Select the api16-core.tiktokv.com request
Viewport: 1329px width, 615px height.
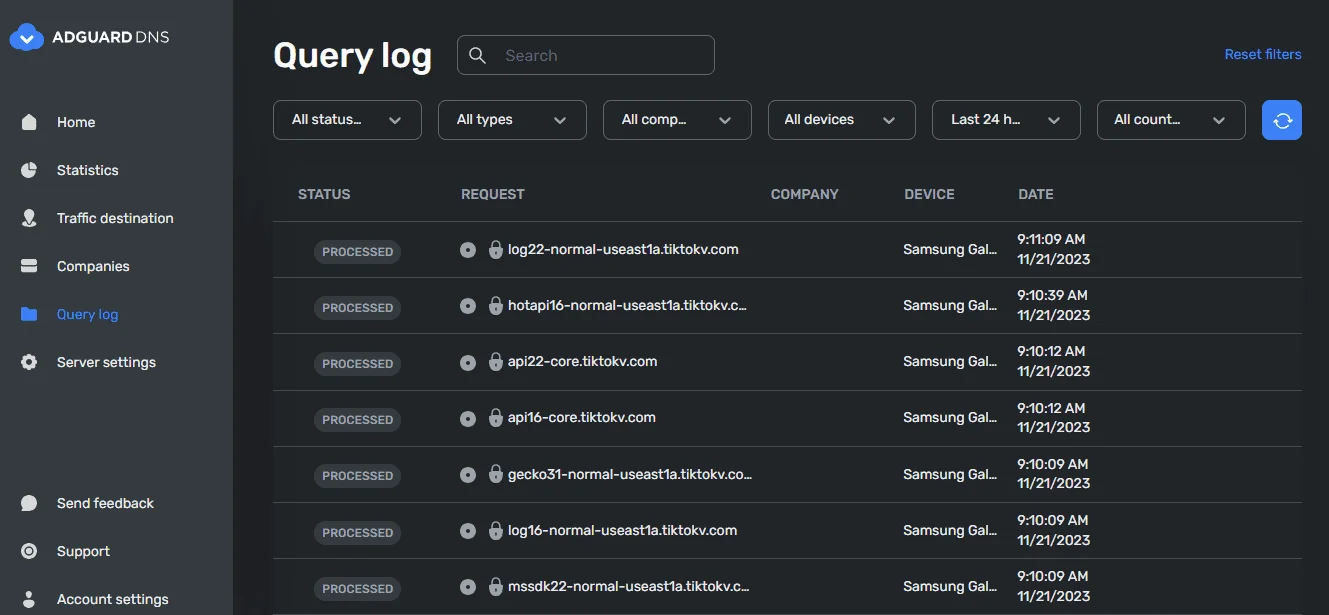[x=582, y=417]
